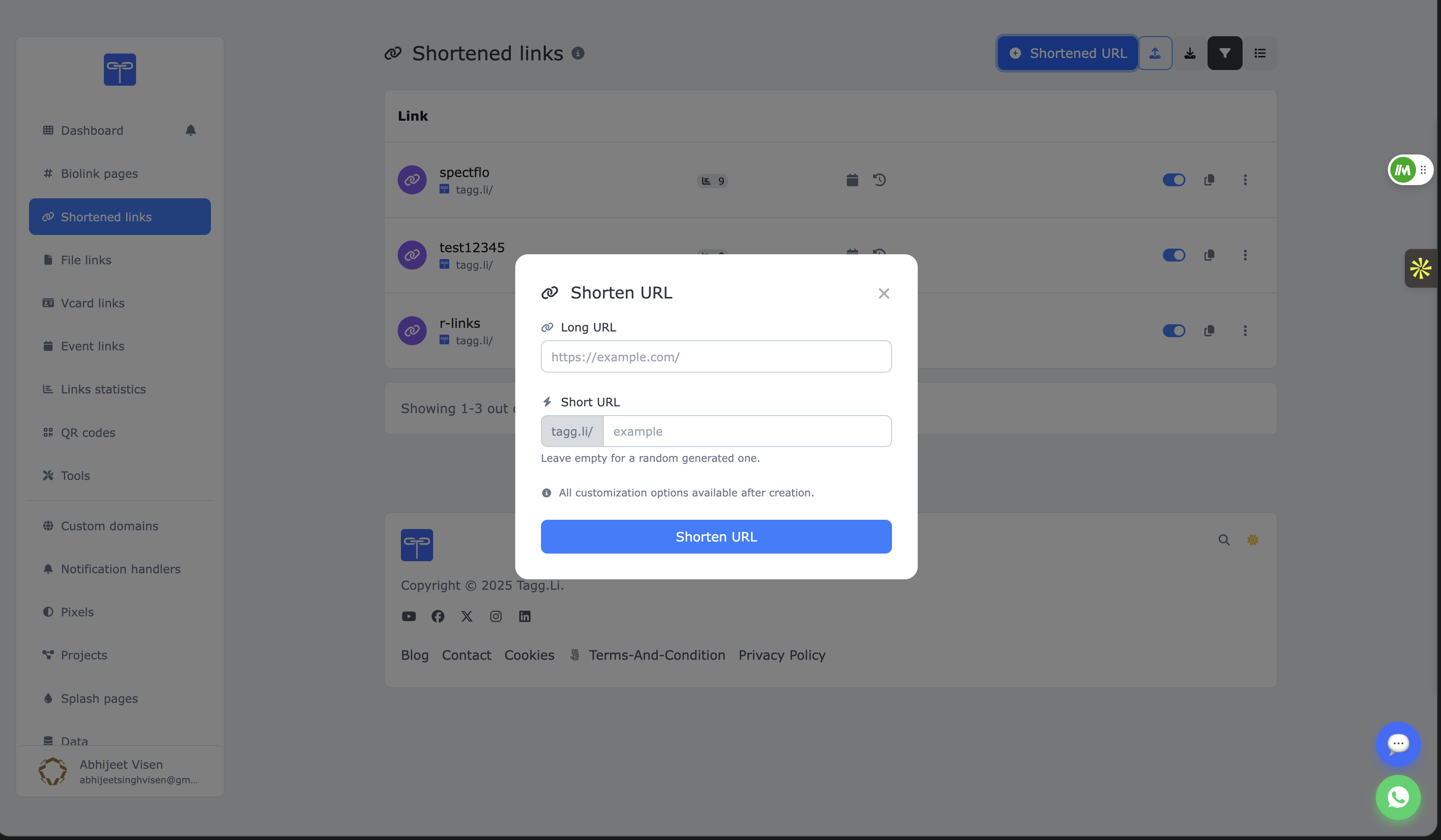Viewport: 1441px width, 840px height.
Task: Open scheduling calendar icon for spectflo
Action: (x=851, y=179)
